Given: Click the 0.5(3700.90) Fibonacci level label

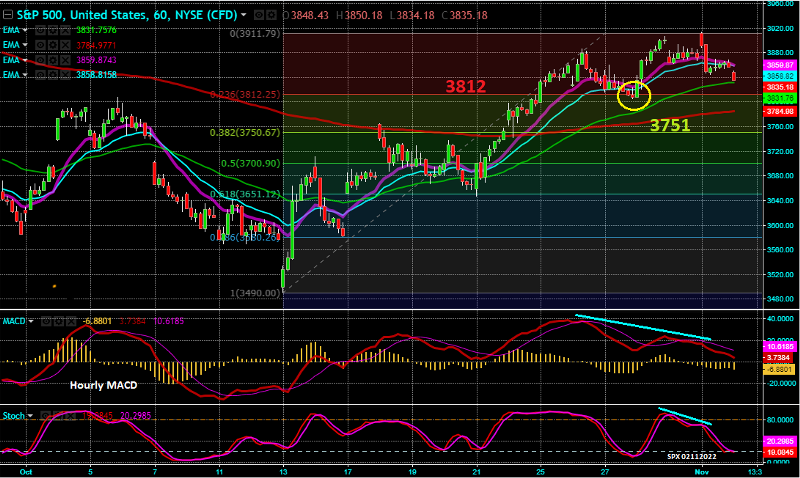Looking at the screenshot, I should pos(251,164).
